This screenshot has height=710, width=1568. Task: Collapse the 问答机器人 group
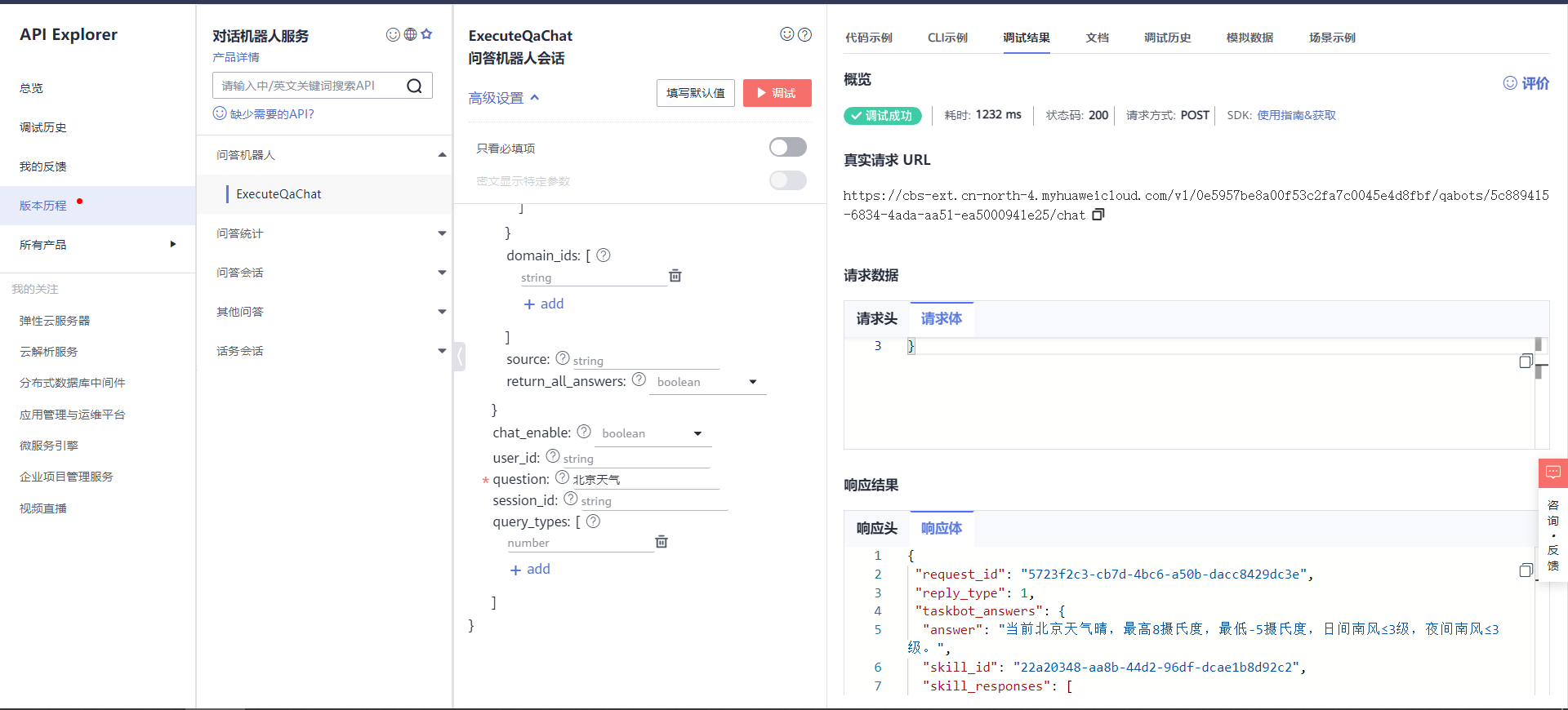442,155
